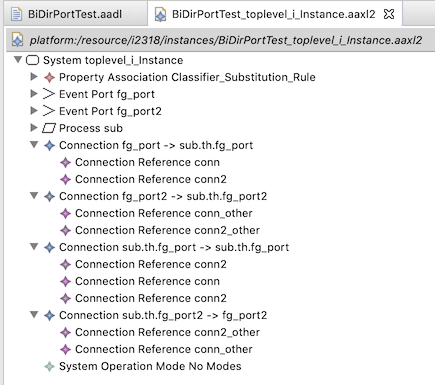
Task: Click the Event Port fg_port arrow icon
Action: [x=49, y=94]
